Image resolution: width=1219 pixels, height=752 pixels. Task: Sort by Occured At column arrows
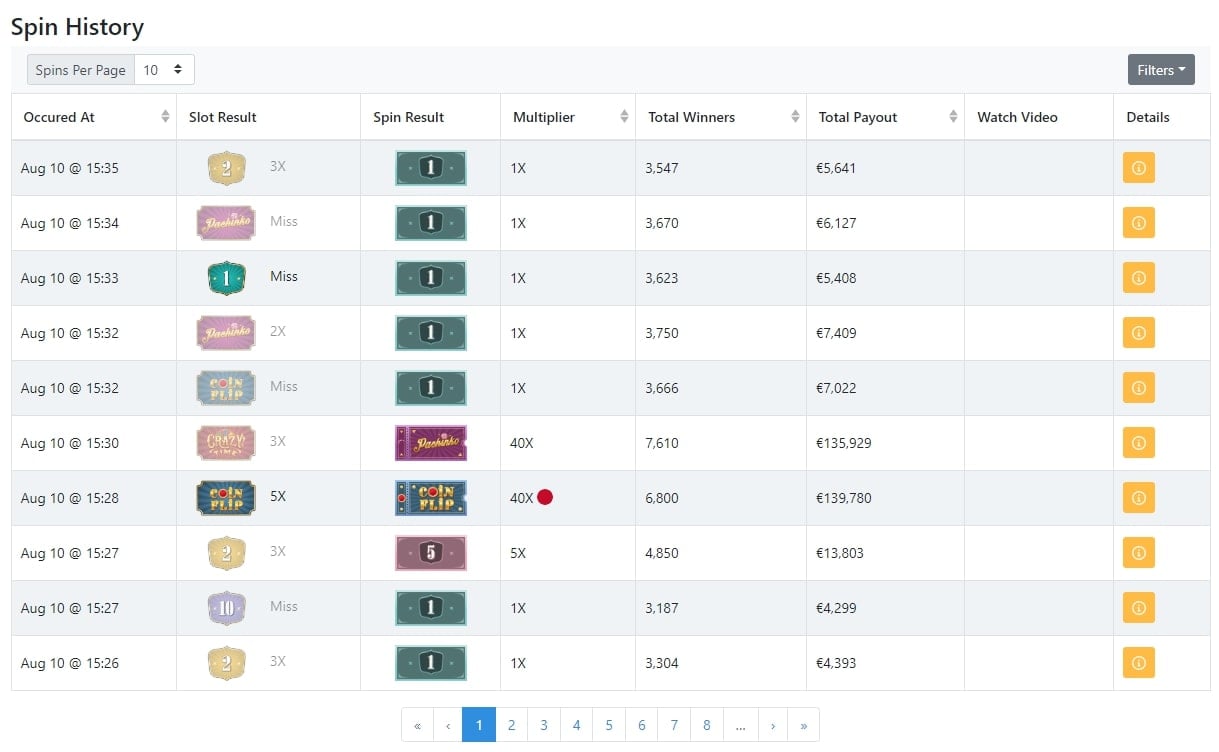(x=165, y=117)
